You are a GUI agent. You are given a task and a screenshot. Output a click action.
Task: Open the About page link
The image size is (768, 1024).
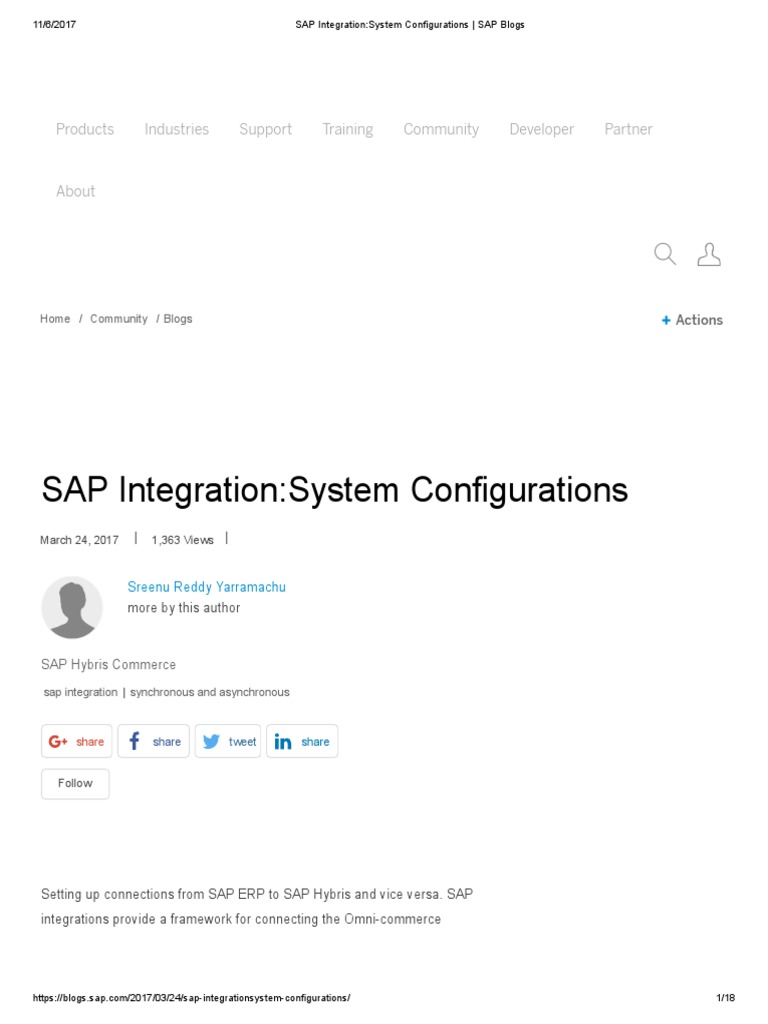pos(76,191)
